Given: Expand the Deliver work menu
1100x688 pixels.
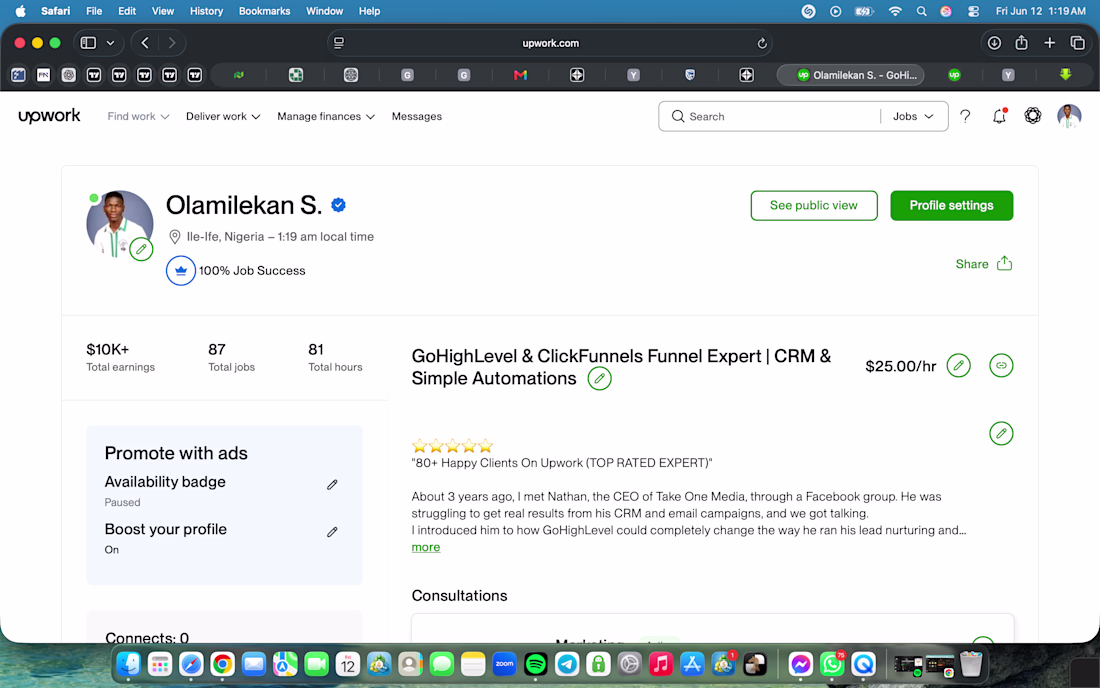Looking at the screenshot, I should [223, 116].
